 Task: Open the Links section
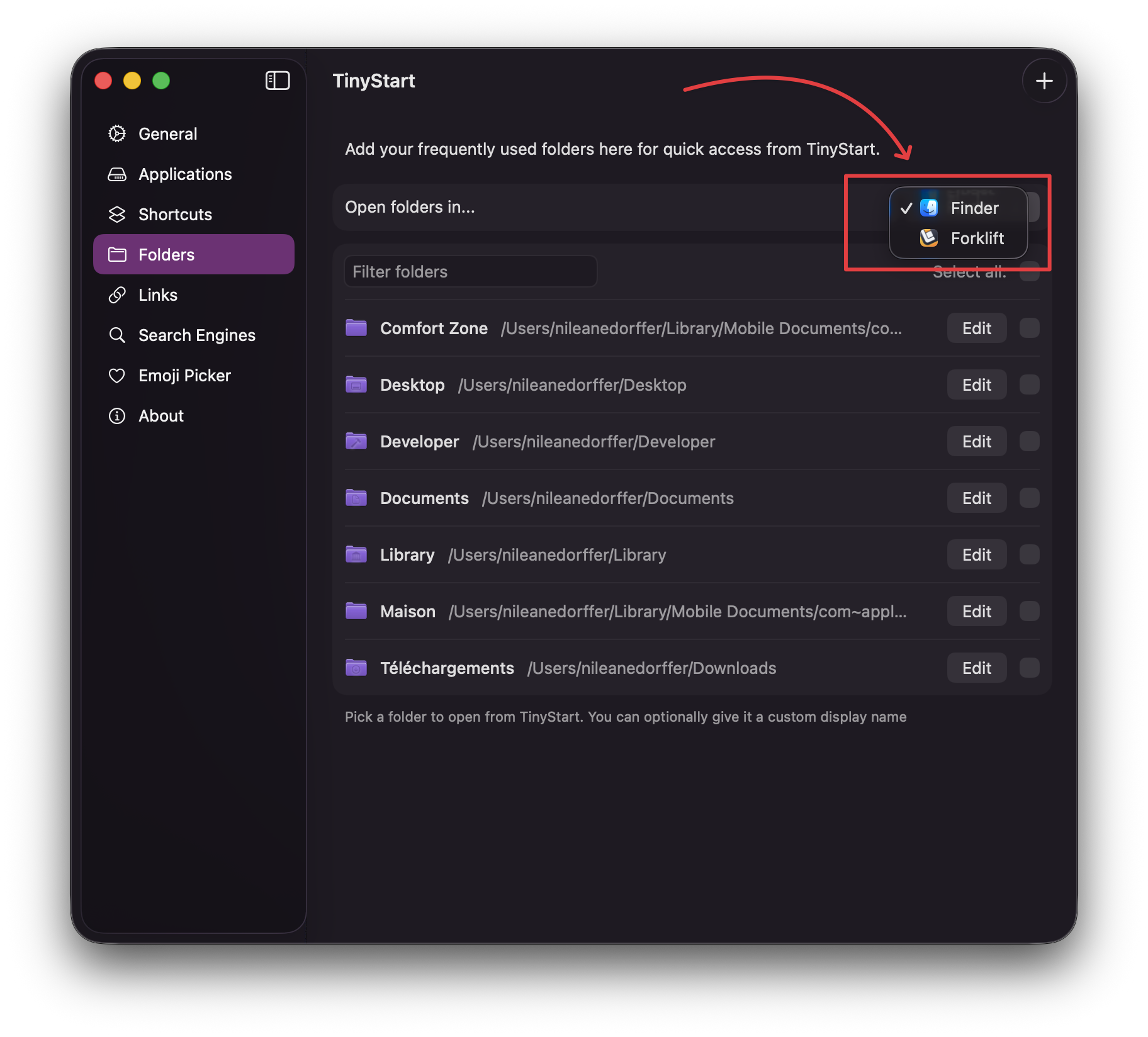[x=194, y=295]
